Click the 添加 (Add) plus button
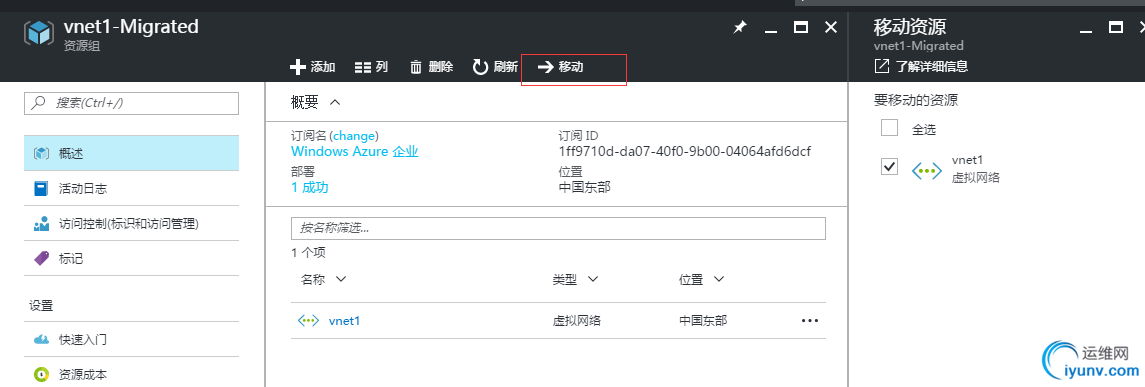 pyautogui.click(x=313, y=67)
